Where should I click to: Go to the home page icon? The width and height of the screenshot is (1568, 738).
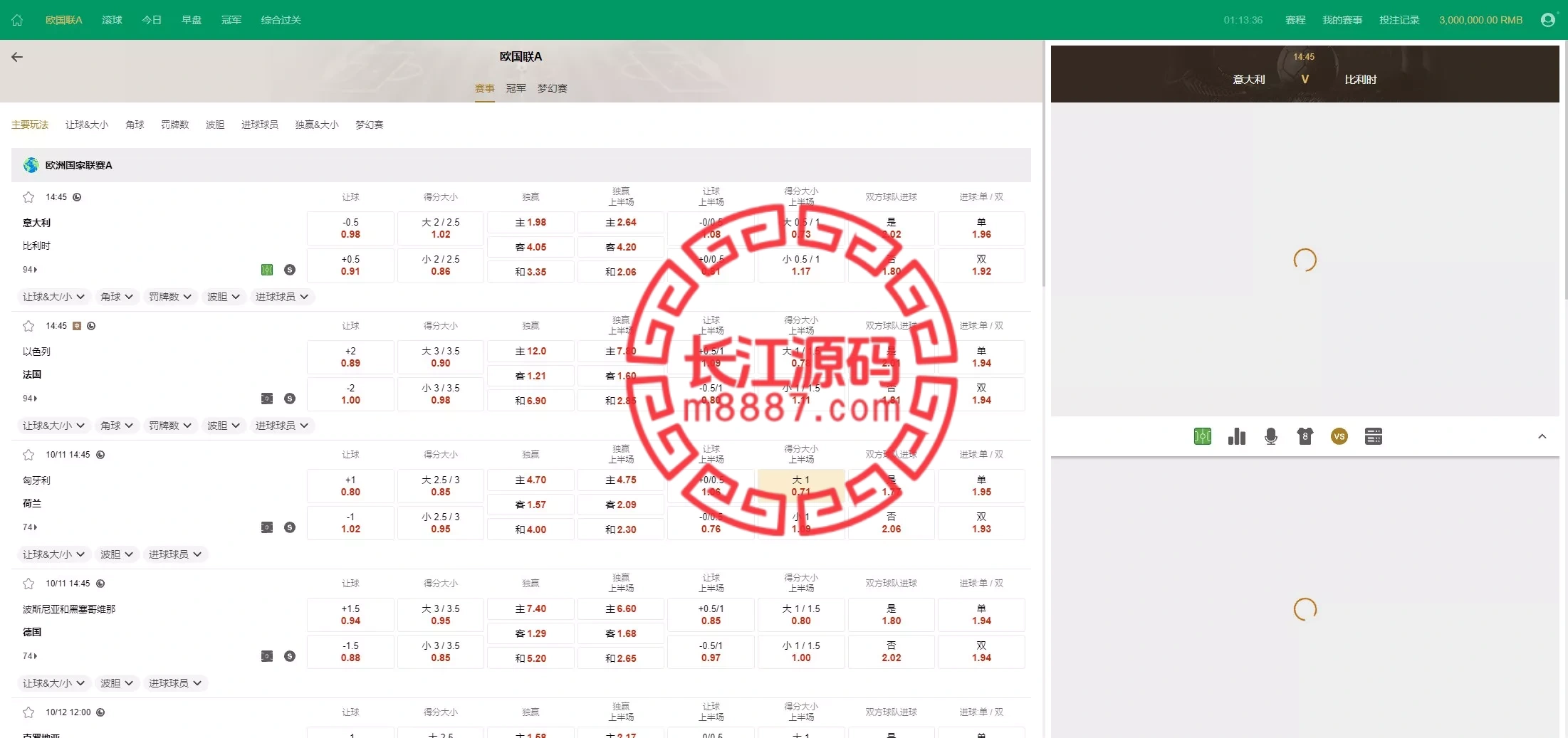[17, 20]
